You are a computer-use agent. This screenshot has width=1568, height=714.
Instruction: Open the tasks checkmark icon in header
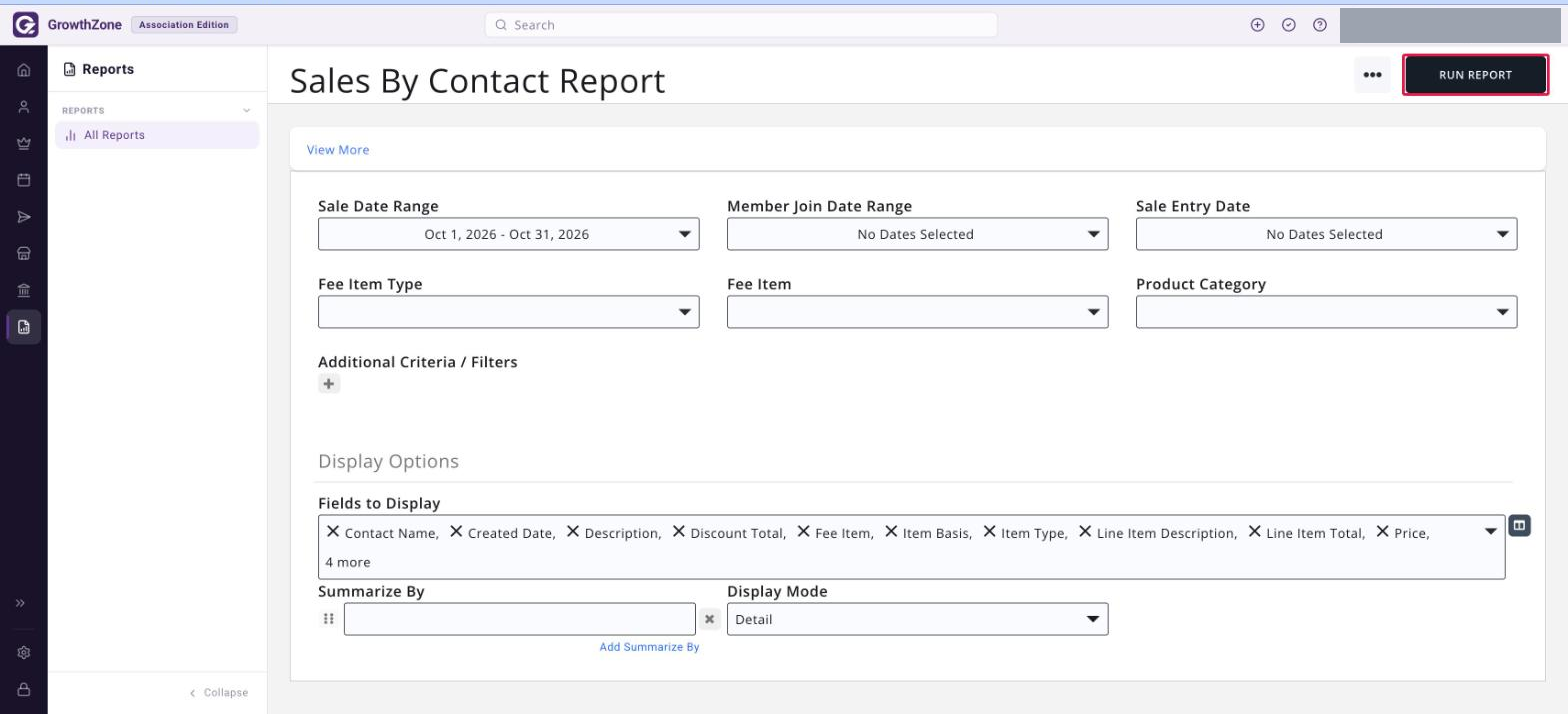1289,25
